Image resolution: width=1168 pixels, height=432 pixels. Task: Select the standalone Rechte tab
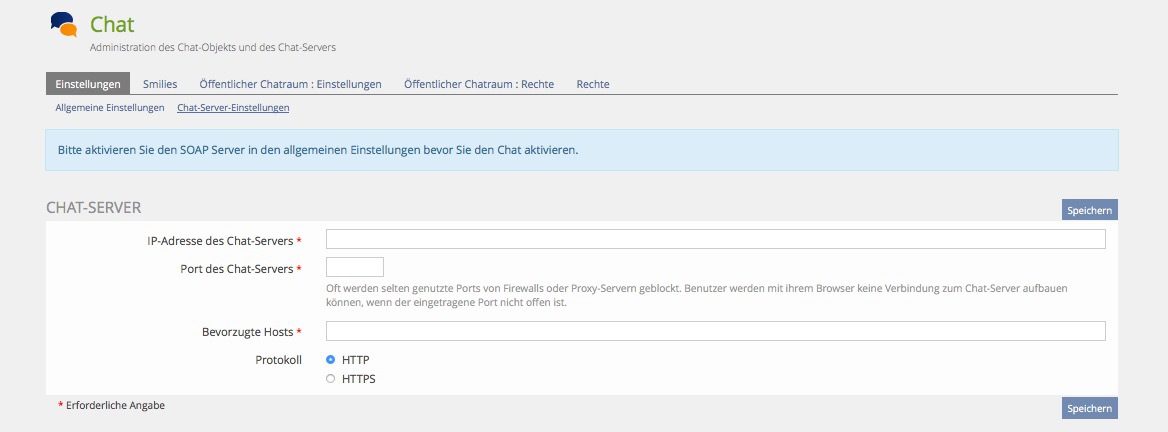[593, 84]
